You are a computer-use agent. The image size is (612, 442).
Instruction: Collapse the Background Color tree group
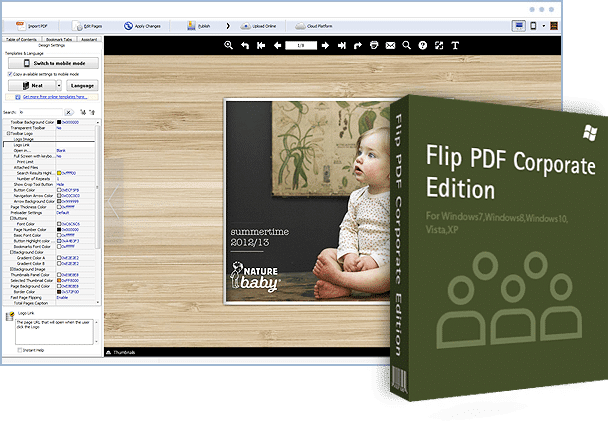point(12,252)
